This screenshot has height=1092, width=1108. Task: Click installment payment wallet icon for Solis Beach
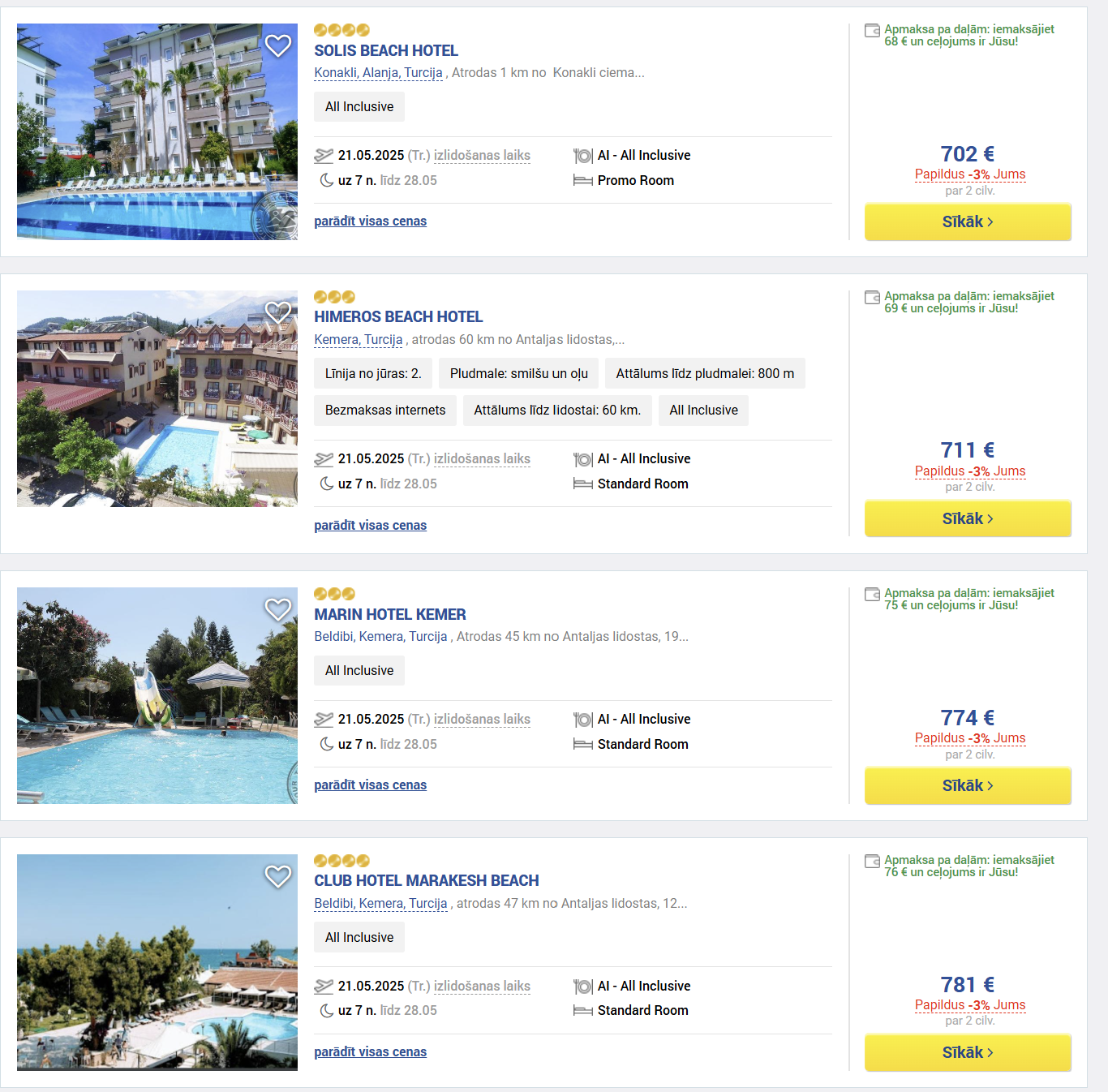point(872,31)
